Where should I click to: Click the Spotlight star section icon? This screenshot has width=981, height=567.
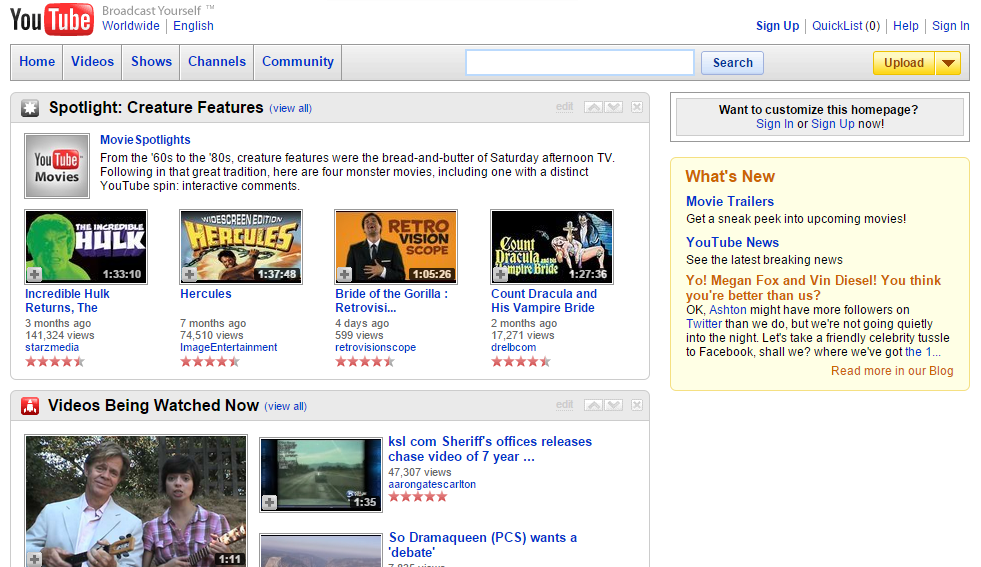click(30, 108)
